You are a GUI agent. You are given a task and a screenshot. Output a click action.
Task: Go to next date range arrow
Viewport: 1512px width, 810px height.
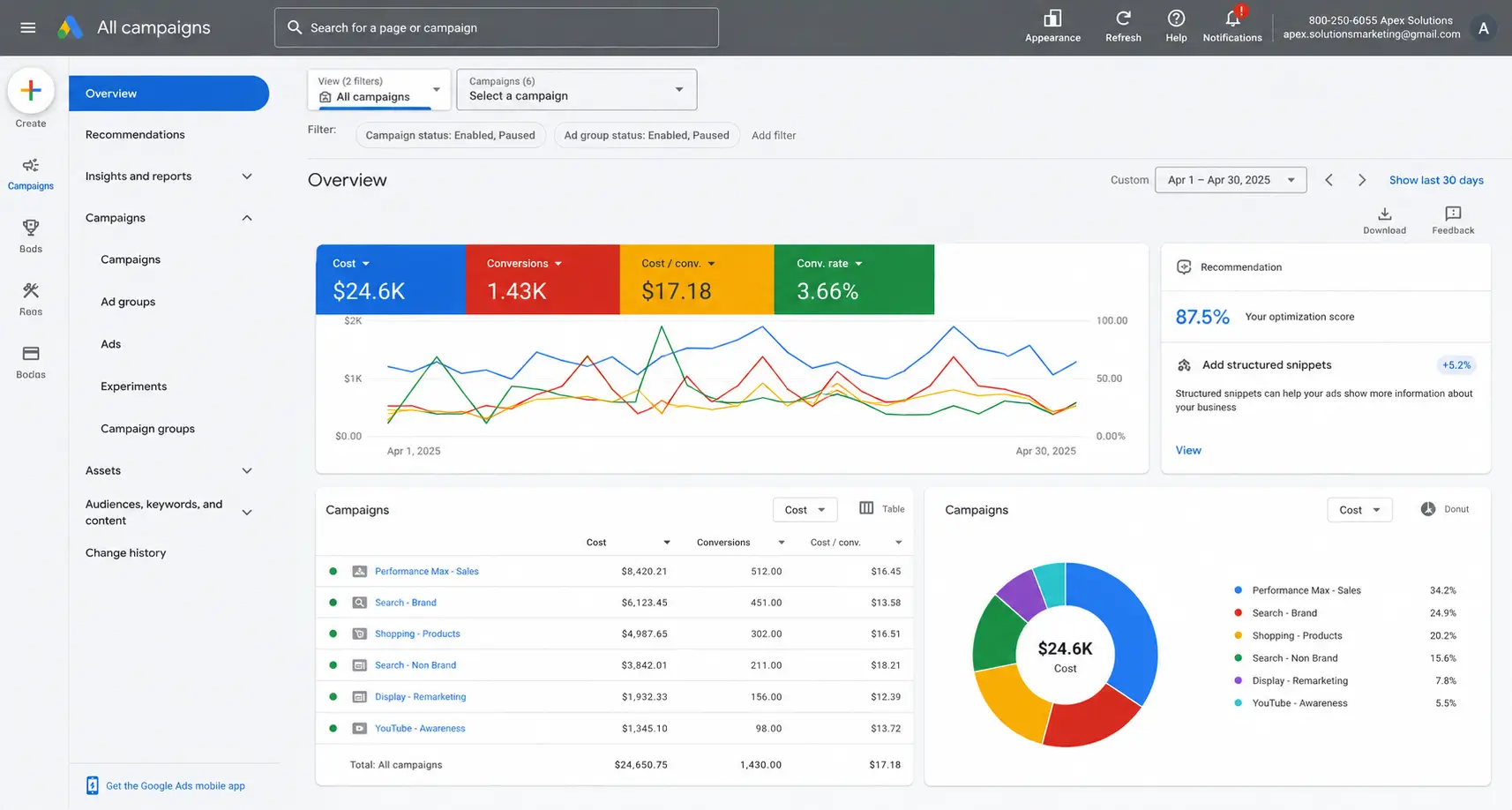coord(1362,180)
